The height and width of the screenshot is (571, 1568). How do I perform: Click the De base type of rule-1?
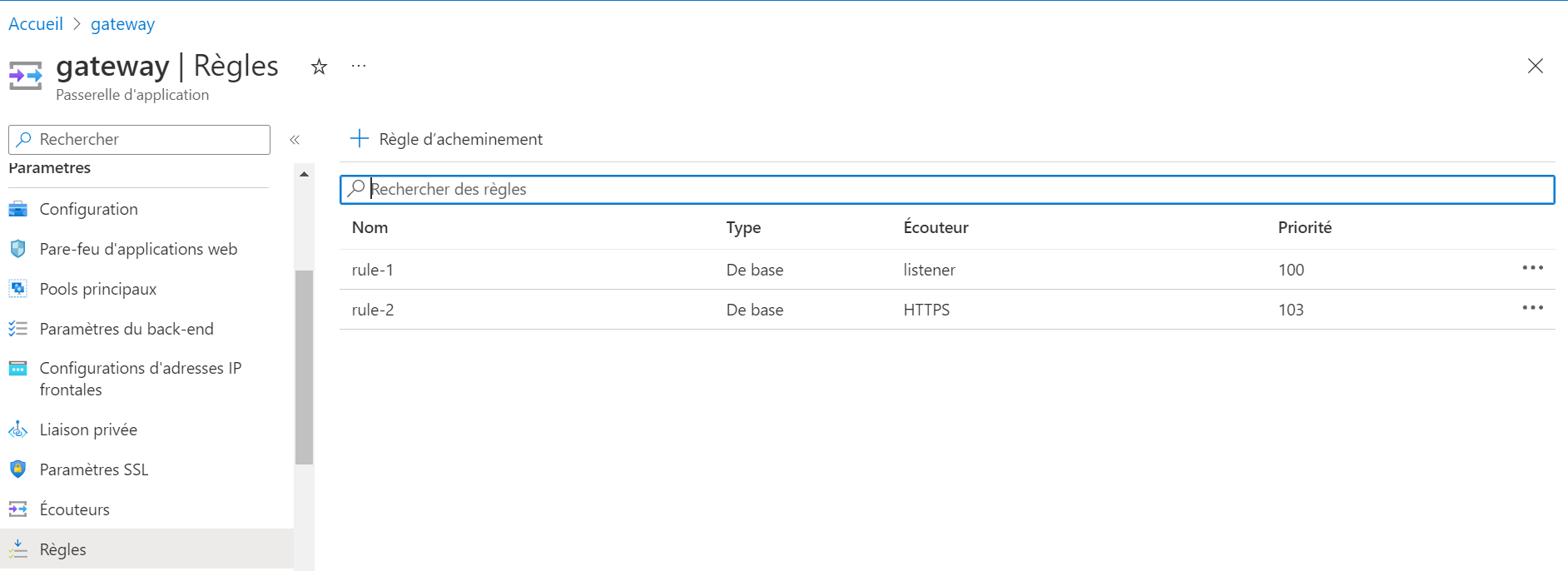tap(755, 270)
